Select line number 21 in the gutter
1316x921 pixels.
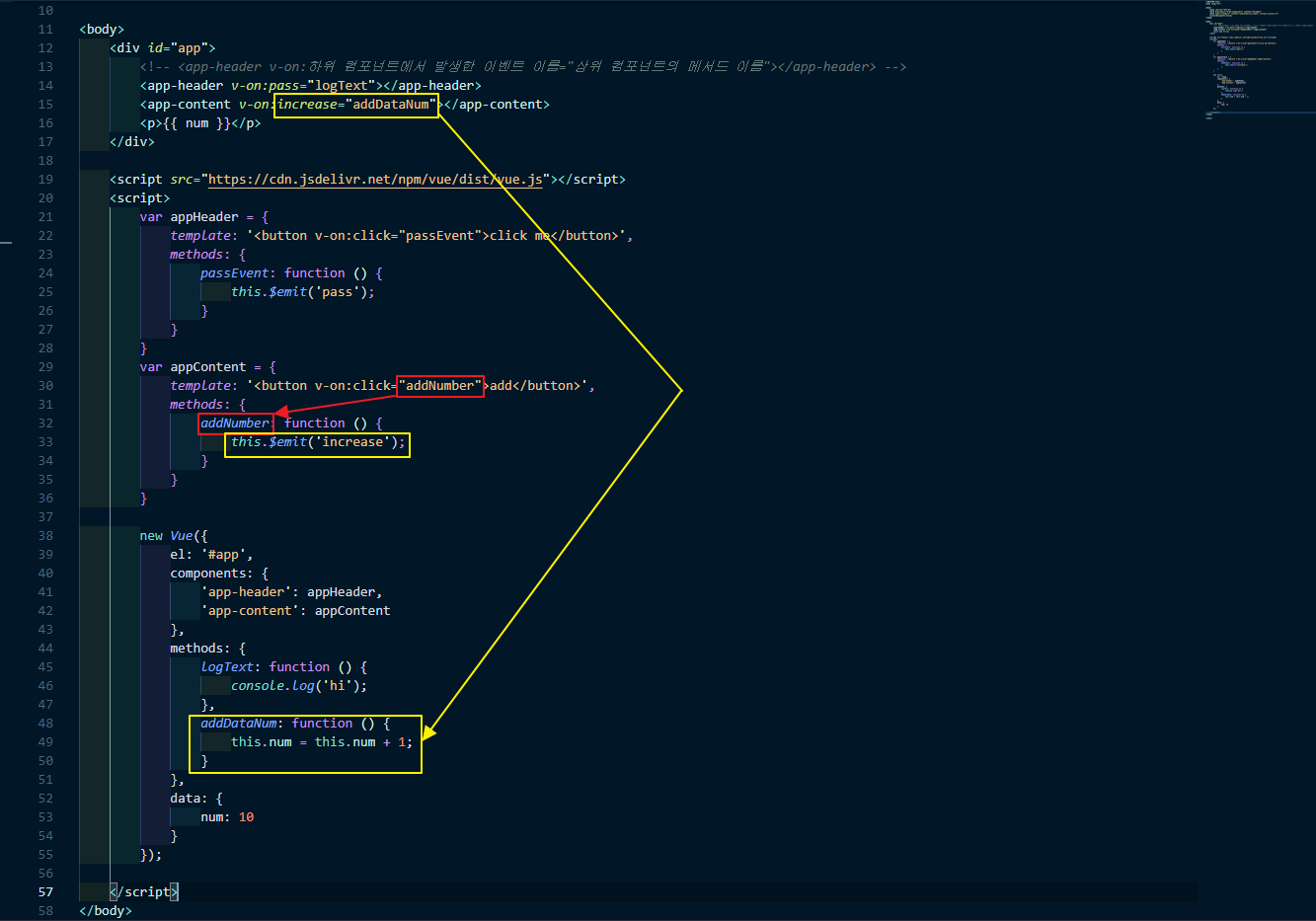45,217
